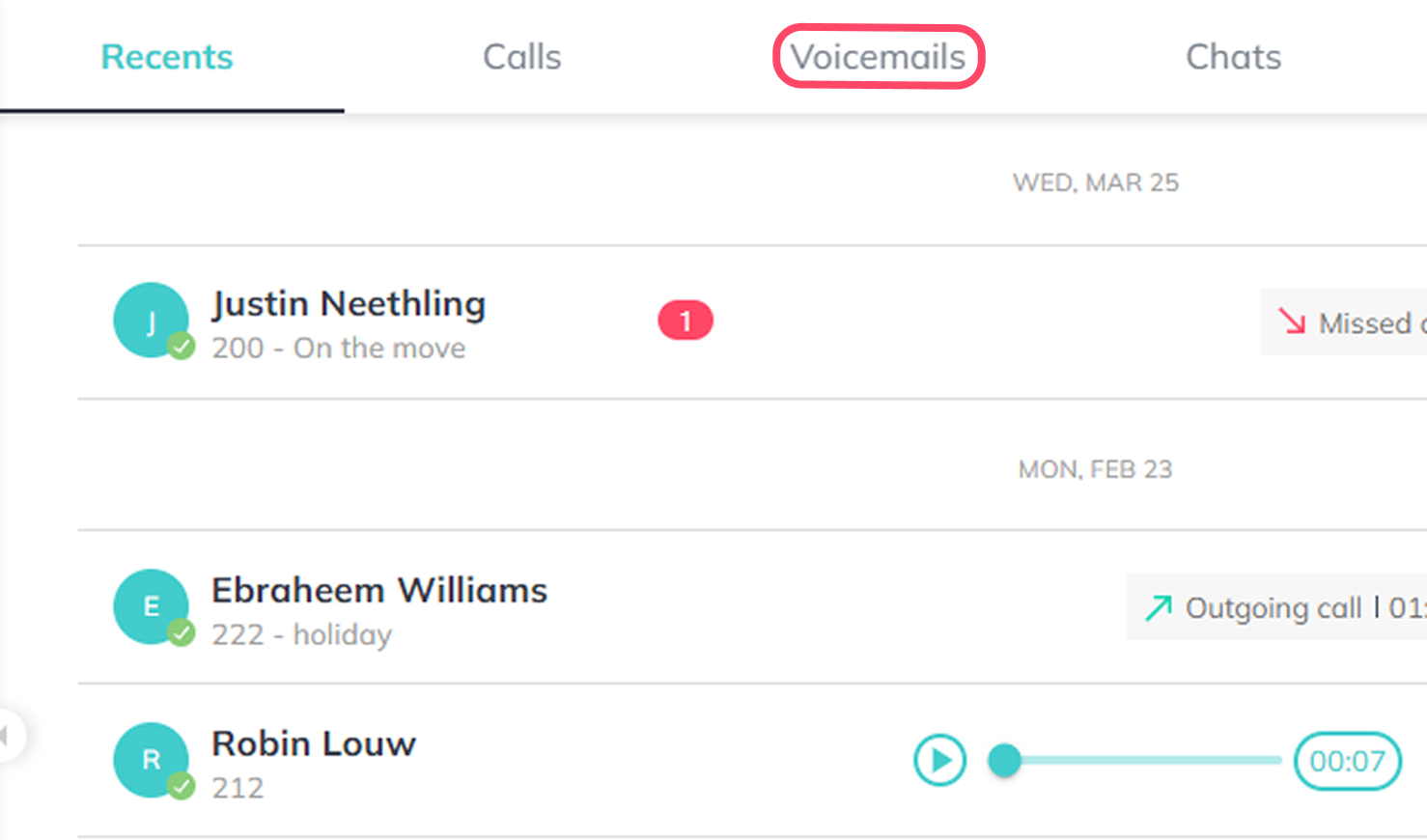Image resolution: width=1427 pixels, height=840 pixels.
Task: Click Robin Louw's avatar icon
Action: 150,760
